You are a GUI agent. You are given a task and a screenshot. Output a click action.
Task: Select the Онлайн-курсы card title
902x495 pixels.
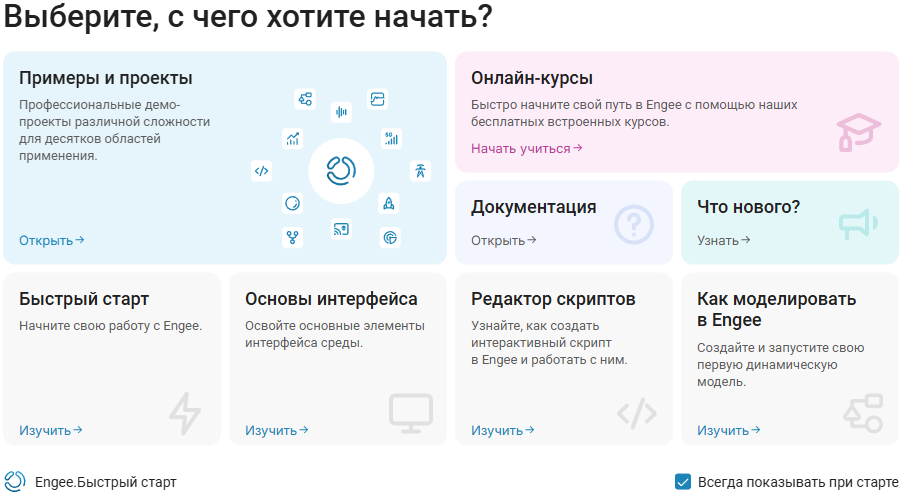click(532, 78)
